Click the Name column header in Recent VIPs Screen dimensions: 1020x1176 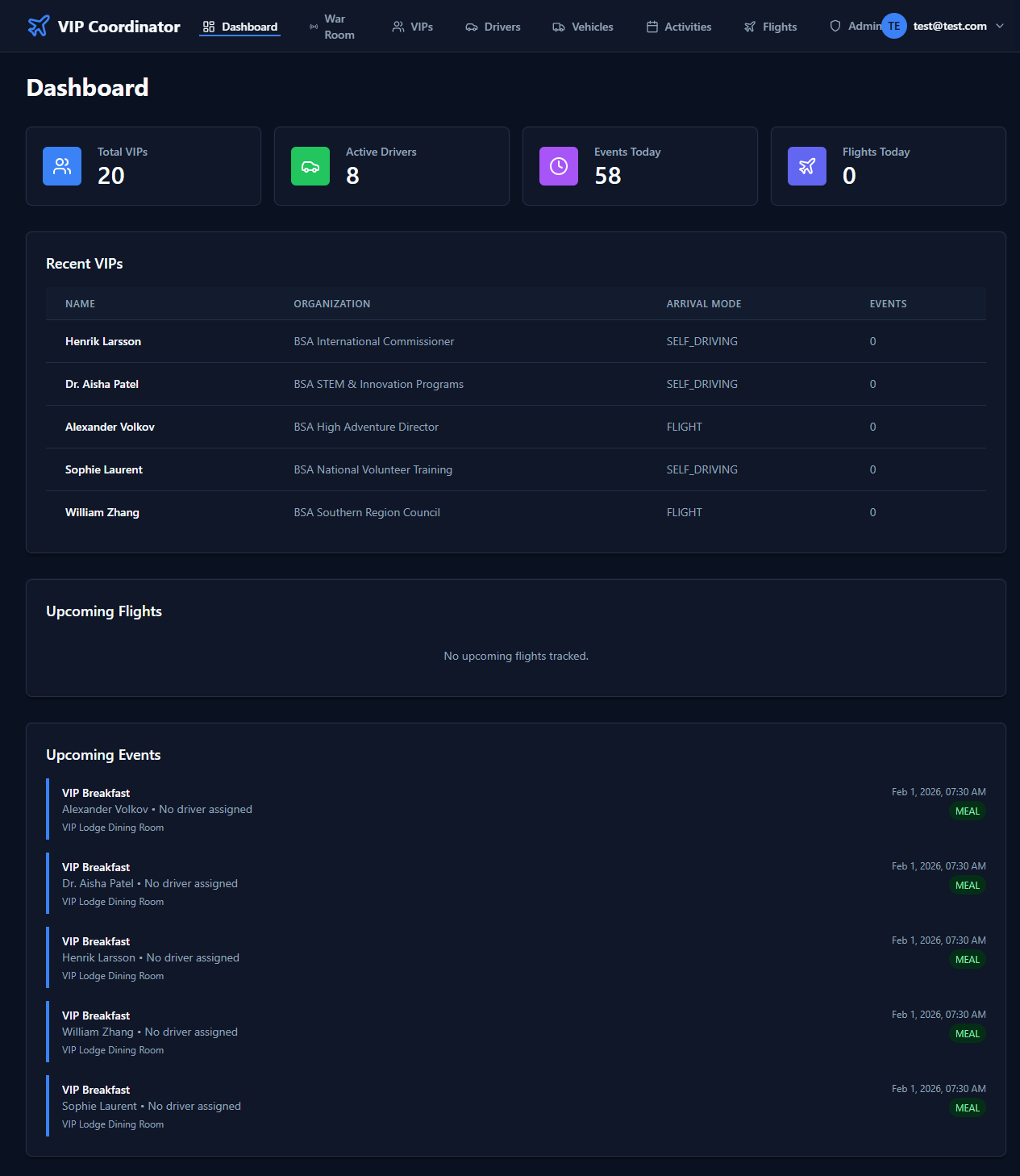tap(81, 304)
